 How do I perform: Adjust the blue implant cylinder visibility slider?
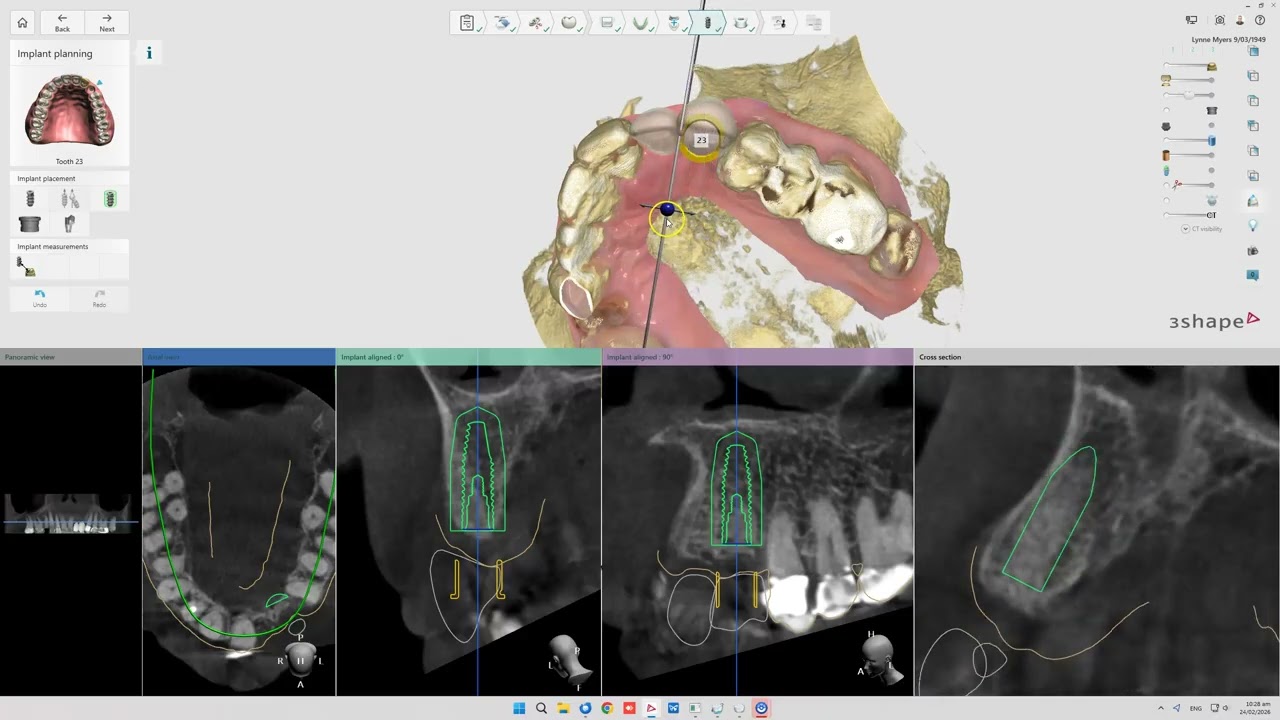pyautogui.click(x=1190, y=140)
